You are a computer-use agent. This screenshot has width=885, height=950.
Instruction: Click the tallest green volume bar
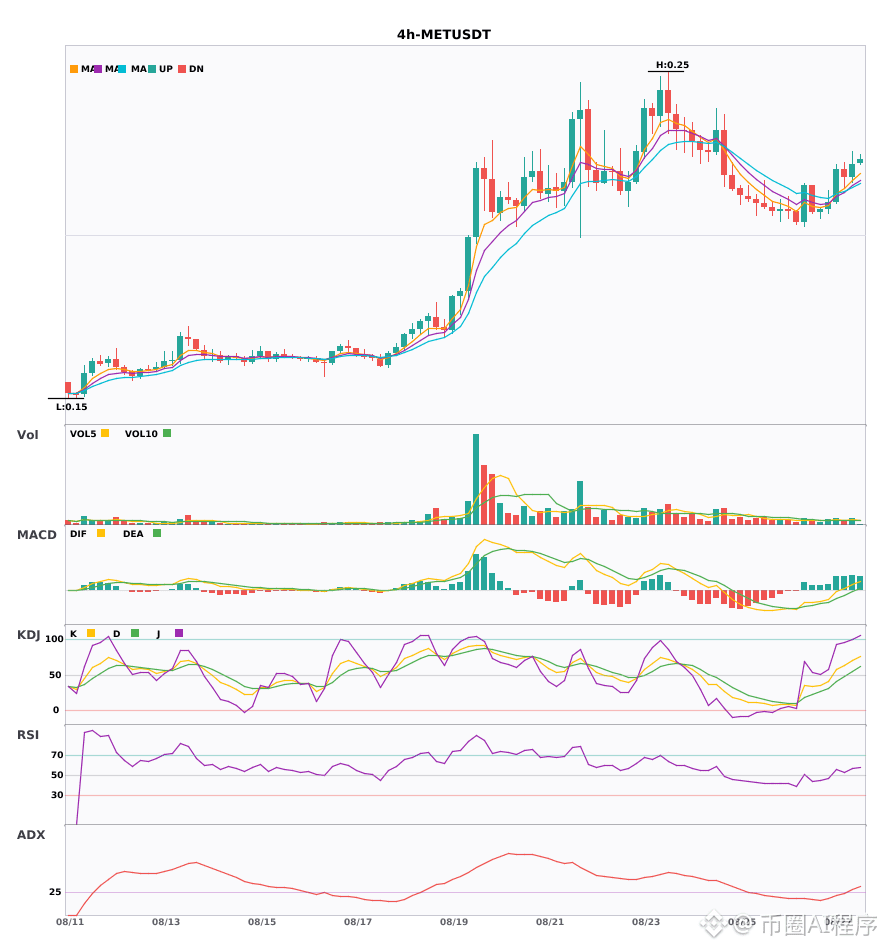(x=476, y=479)
